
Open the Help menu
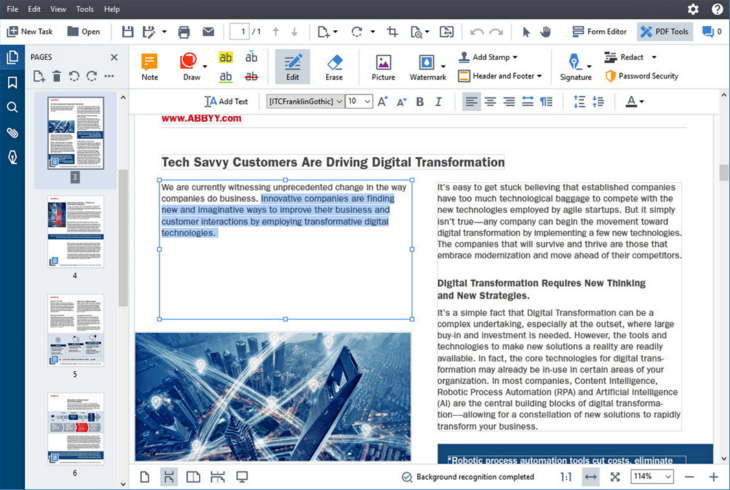coord(112,9)
